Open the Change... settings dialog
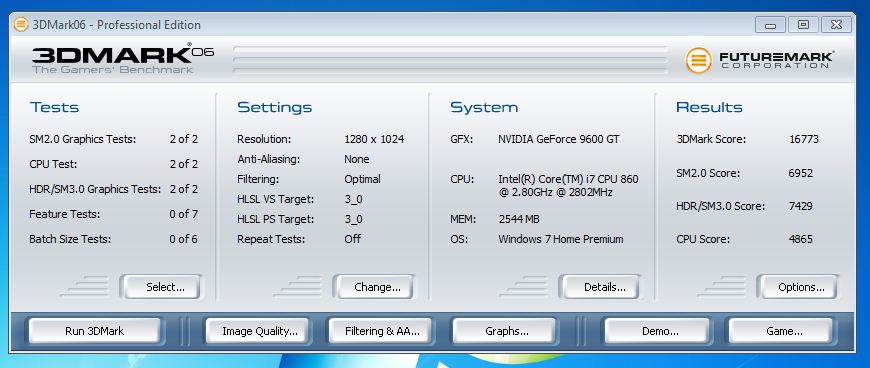This screenshot has height=368, width=870. click(374, 287)
